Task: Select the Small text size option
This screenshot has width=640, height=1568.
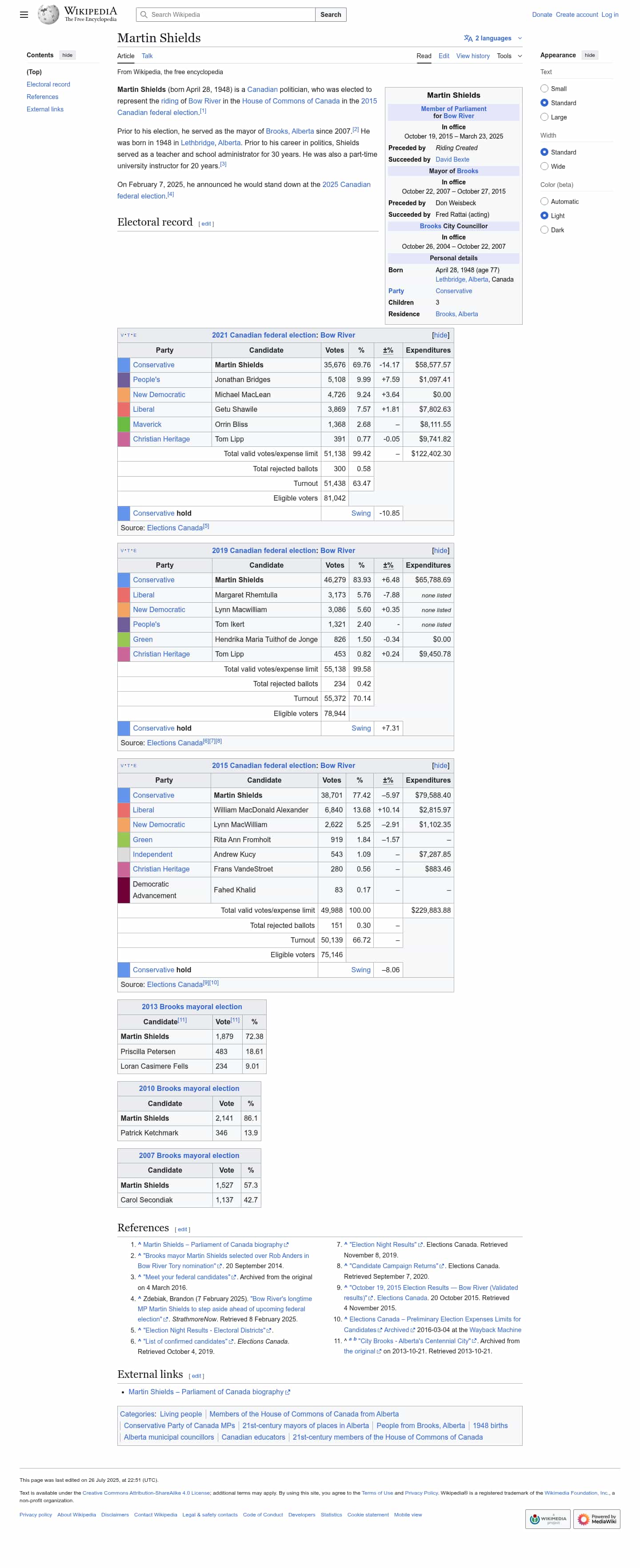Action: [x=544, y=89]
